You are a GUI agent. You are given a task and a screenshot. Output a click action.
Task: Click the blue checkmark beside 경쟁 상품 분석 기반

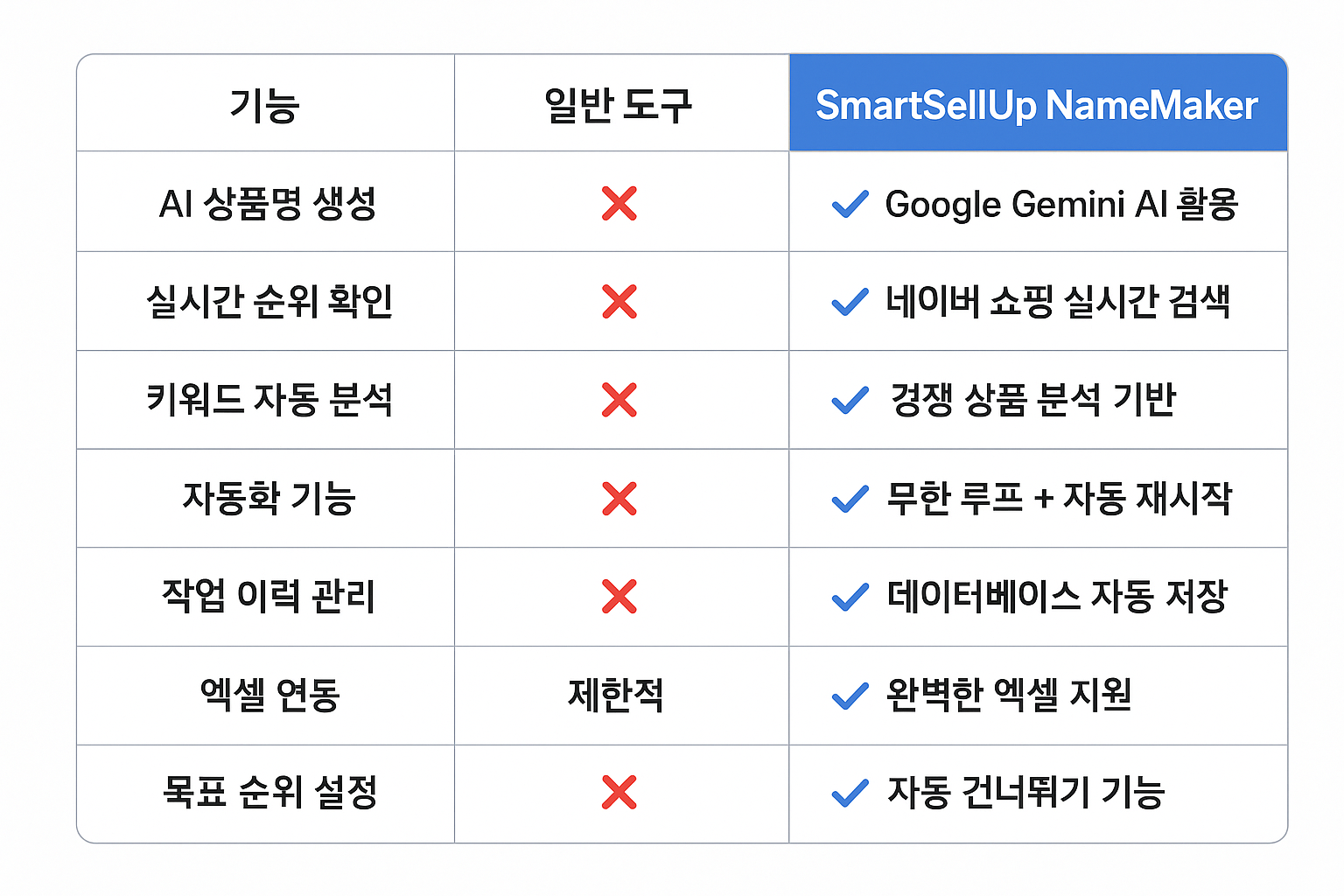click(x=850, y=400)
